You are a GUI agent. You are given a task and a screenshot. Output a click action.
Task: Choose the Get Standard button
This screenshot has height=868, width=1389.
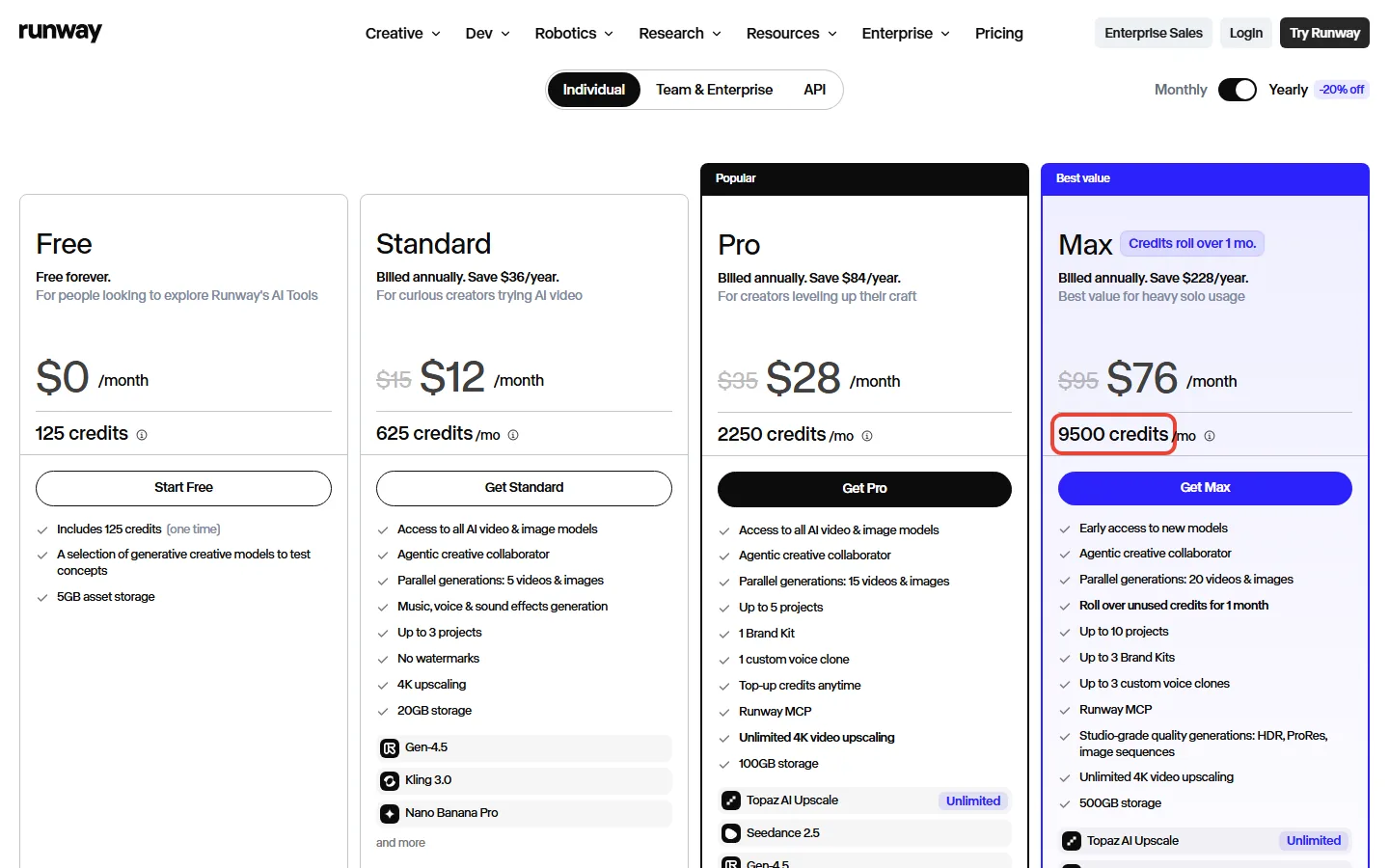524,488
